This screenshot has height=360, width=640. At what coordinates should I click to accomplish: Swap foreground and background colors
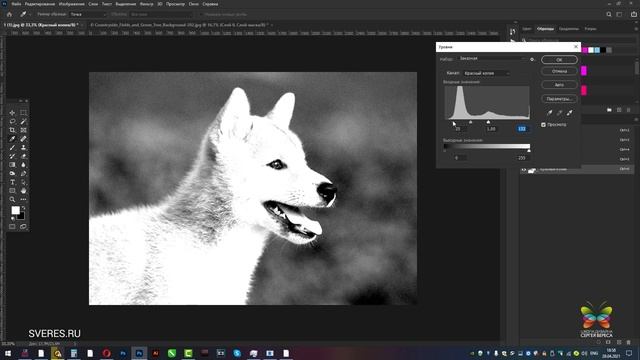[x=23, y=208]
